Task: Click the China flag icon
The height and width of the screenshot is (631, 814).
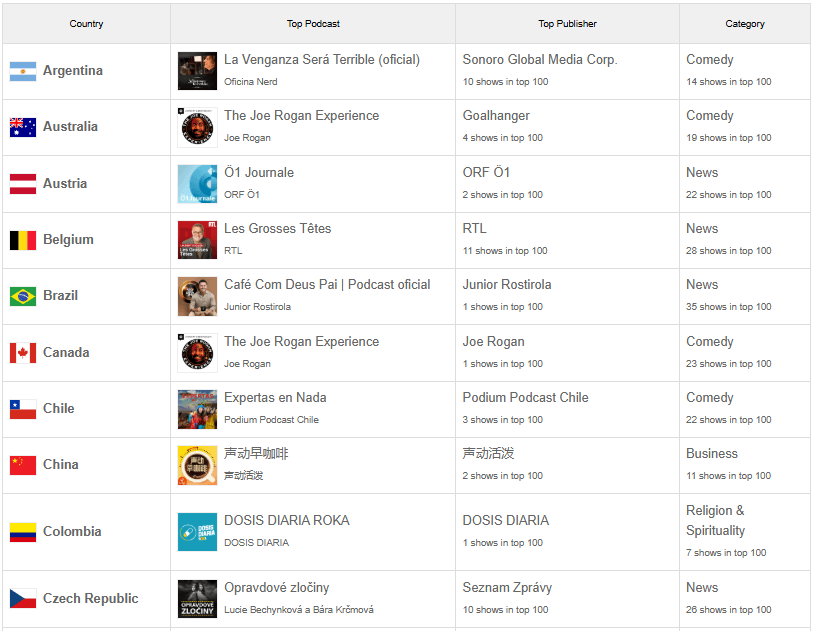Action: point(23,465)
